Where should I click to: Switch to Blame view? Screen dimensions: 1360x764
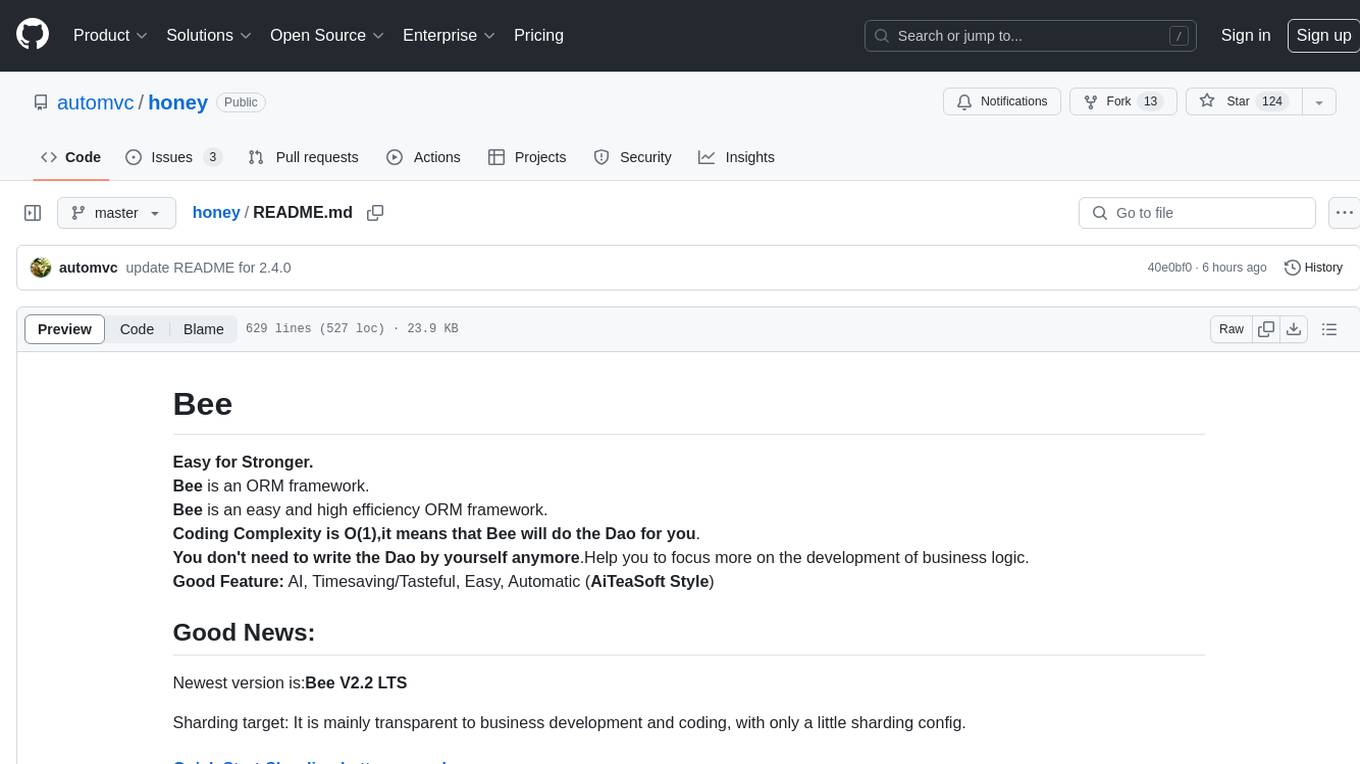point(203,329)
